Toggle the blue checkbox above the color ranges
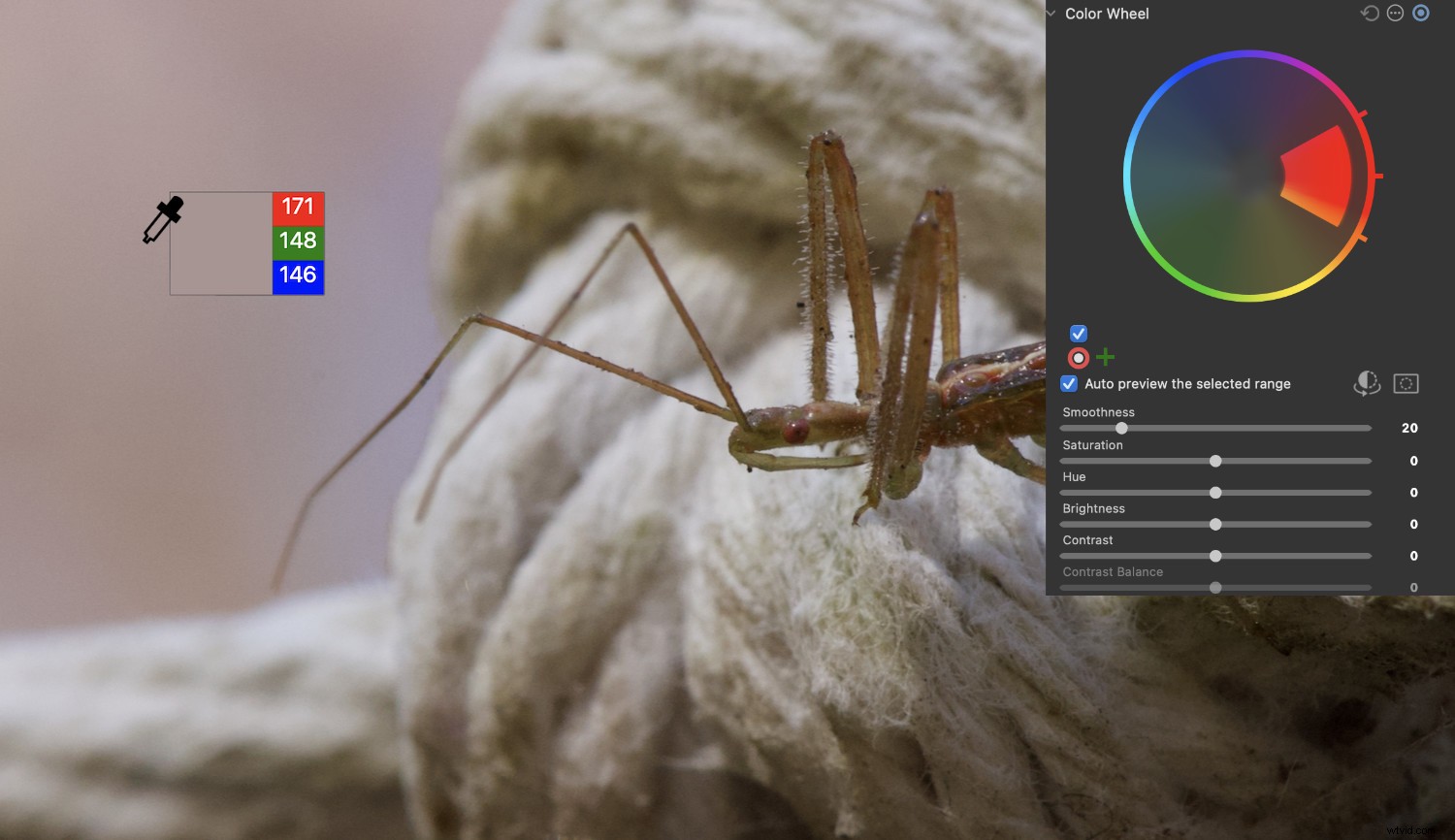Viewport: 1455px width, 840px height. click(1078, 333)
